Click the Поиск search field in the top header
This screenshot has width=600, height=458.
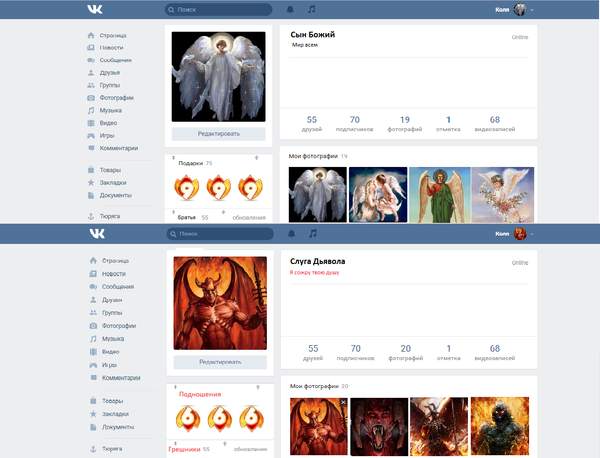218,9
